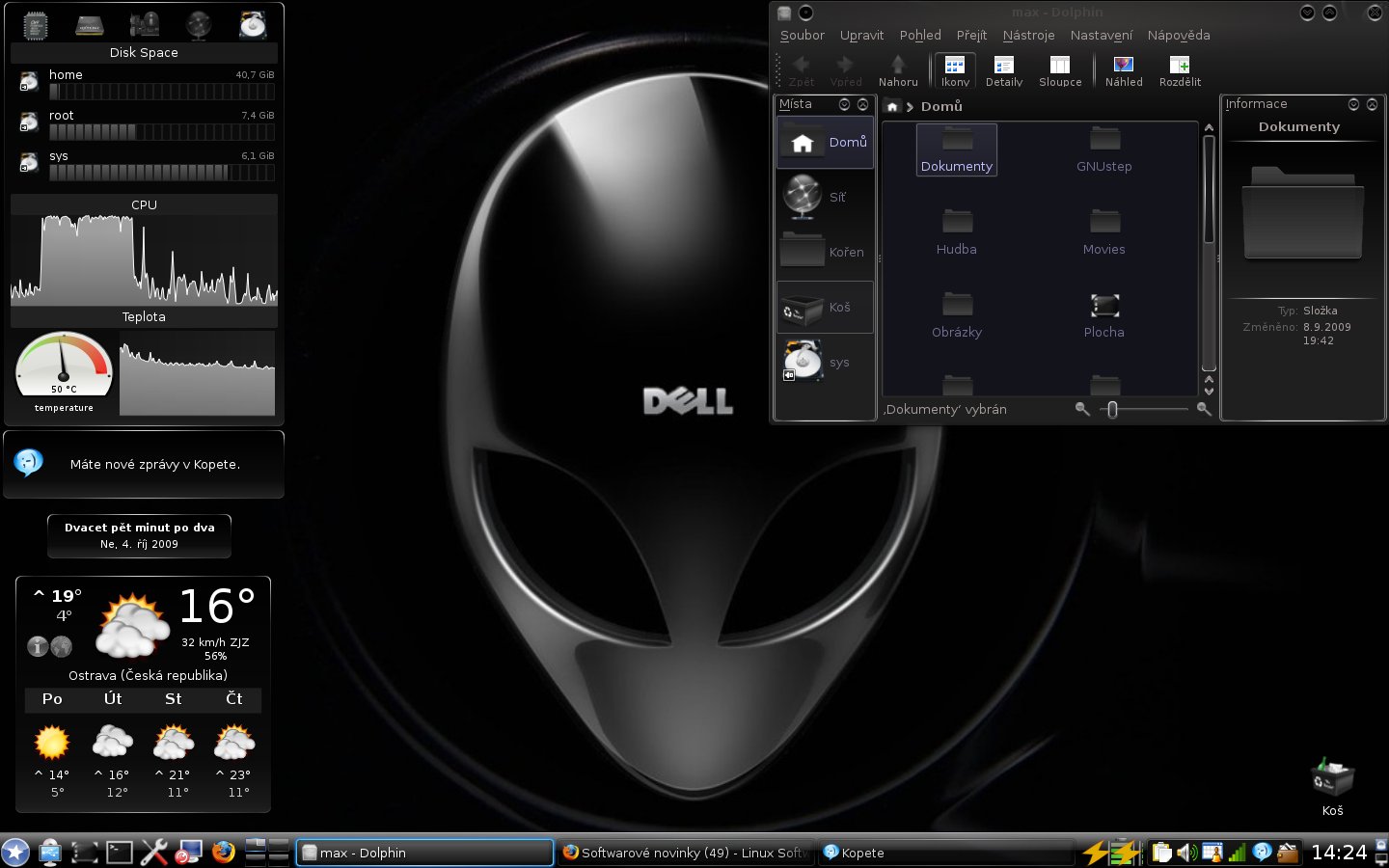Toggle the Náhled preview mode

point(1124,70)
